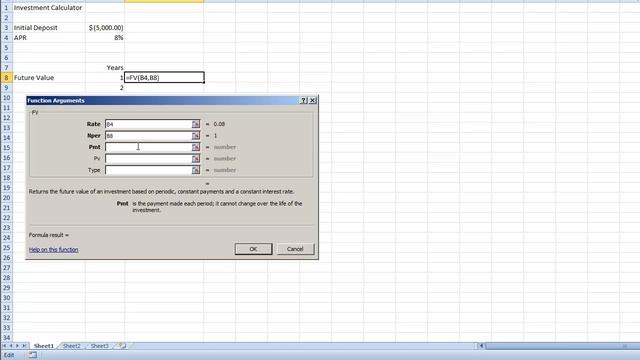The image size is (640, 360).
Task: Click the horizontal scrollbar left arrow
Action: [481, 346]
